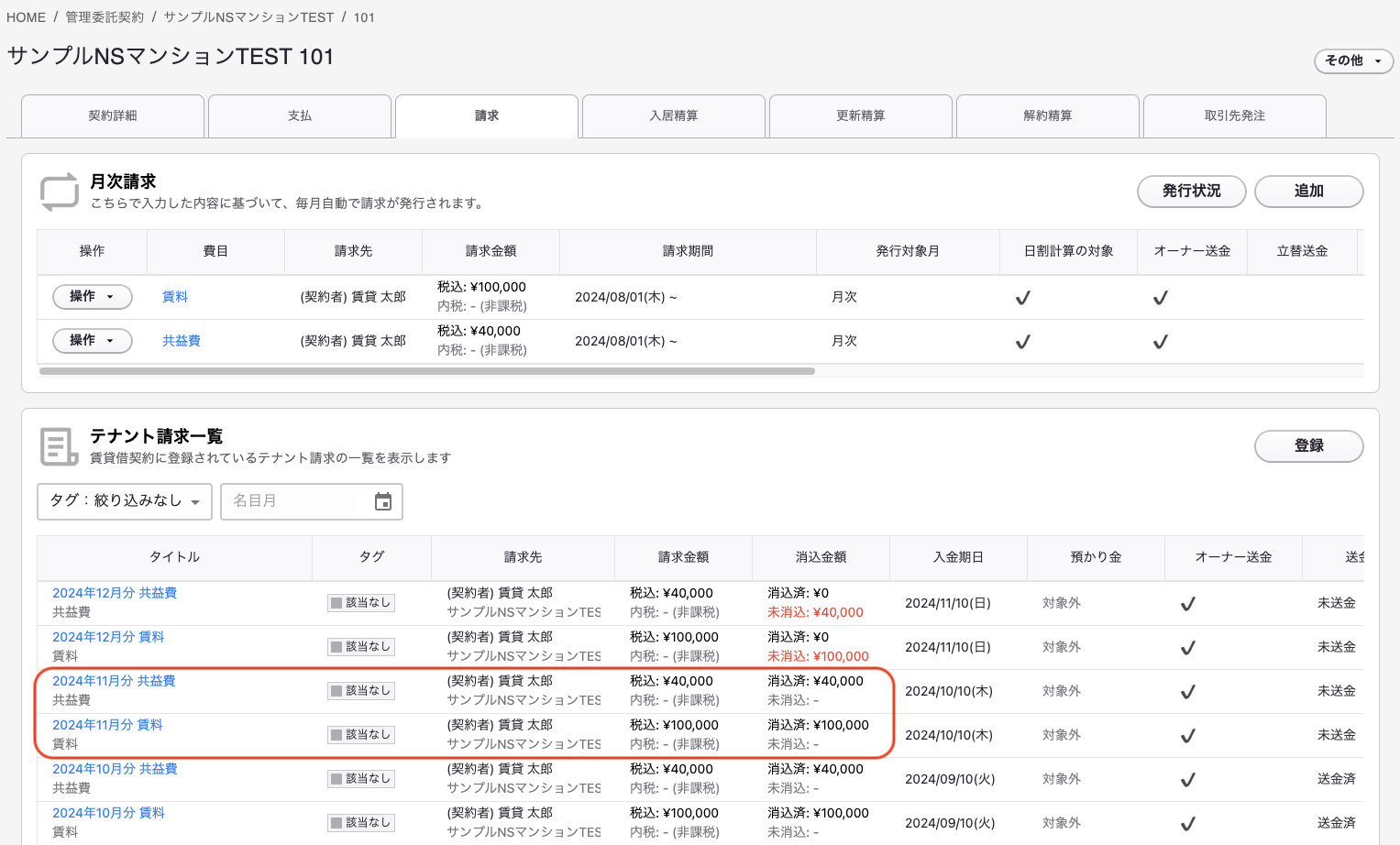Open the 共益費 link in monthly billing table
Screen dimensions: 1400x845
182,341
